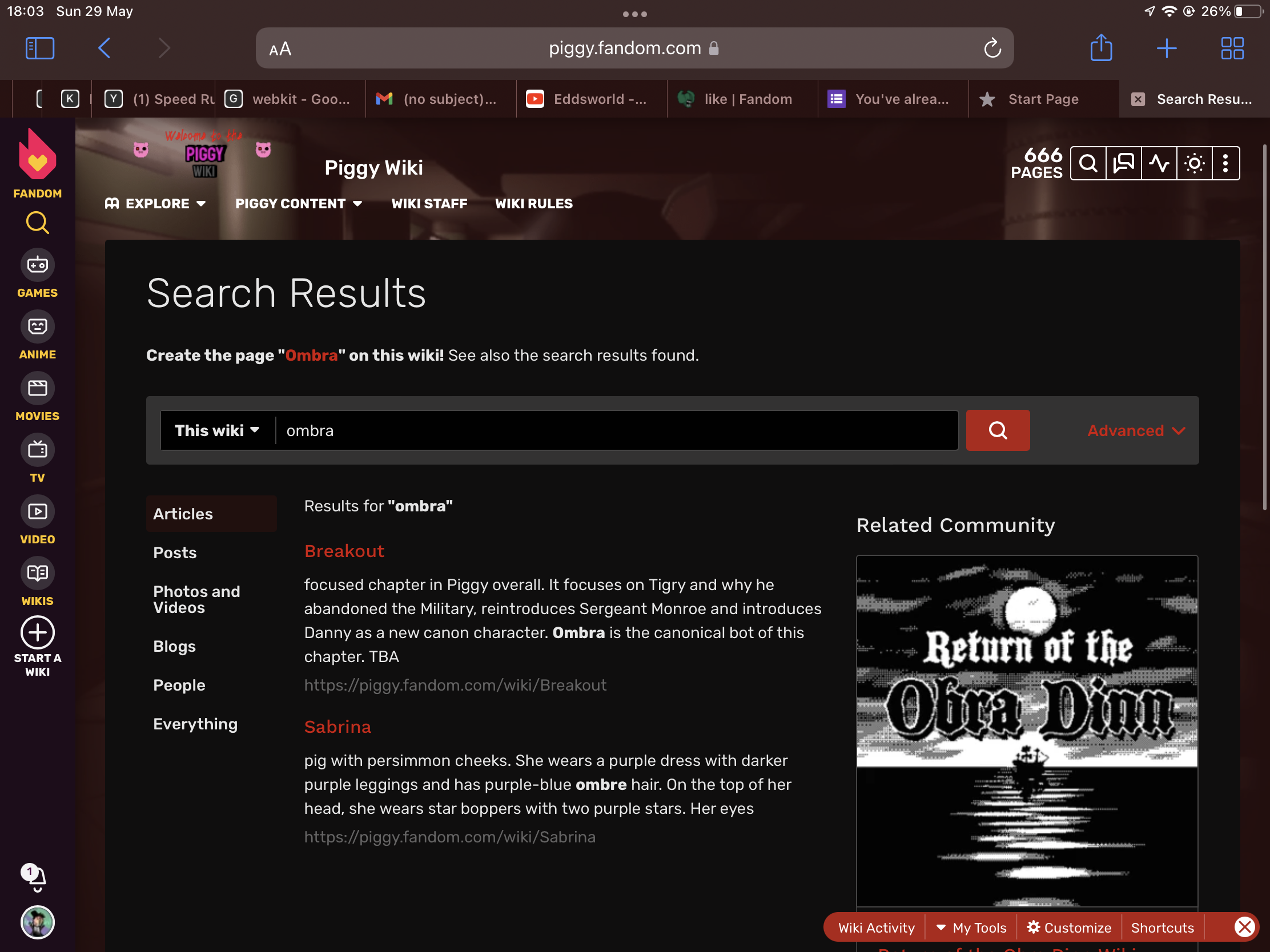
Task: Click the ombra search text field
Action: click(x=617, y=430)
